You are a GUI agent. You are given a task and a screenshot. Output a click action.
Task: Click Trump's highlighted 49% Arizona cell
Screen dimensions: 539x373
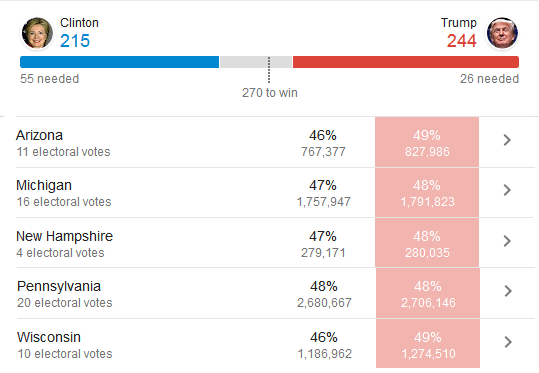coord(427,142)
